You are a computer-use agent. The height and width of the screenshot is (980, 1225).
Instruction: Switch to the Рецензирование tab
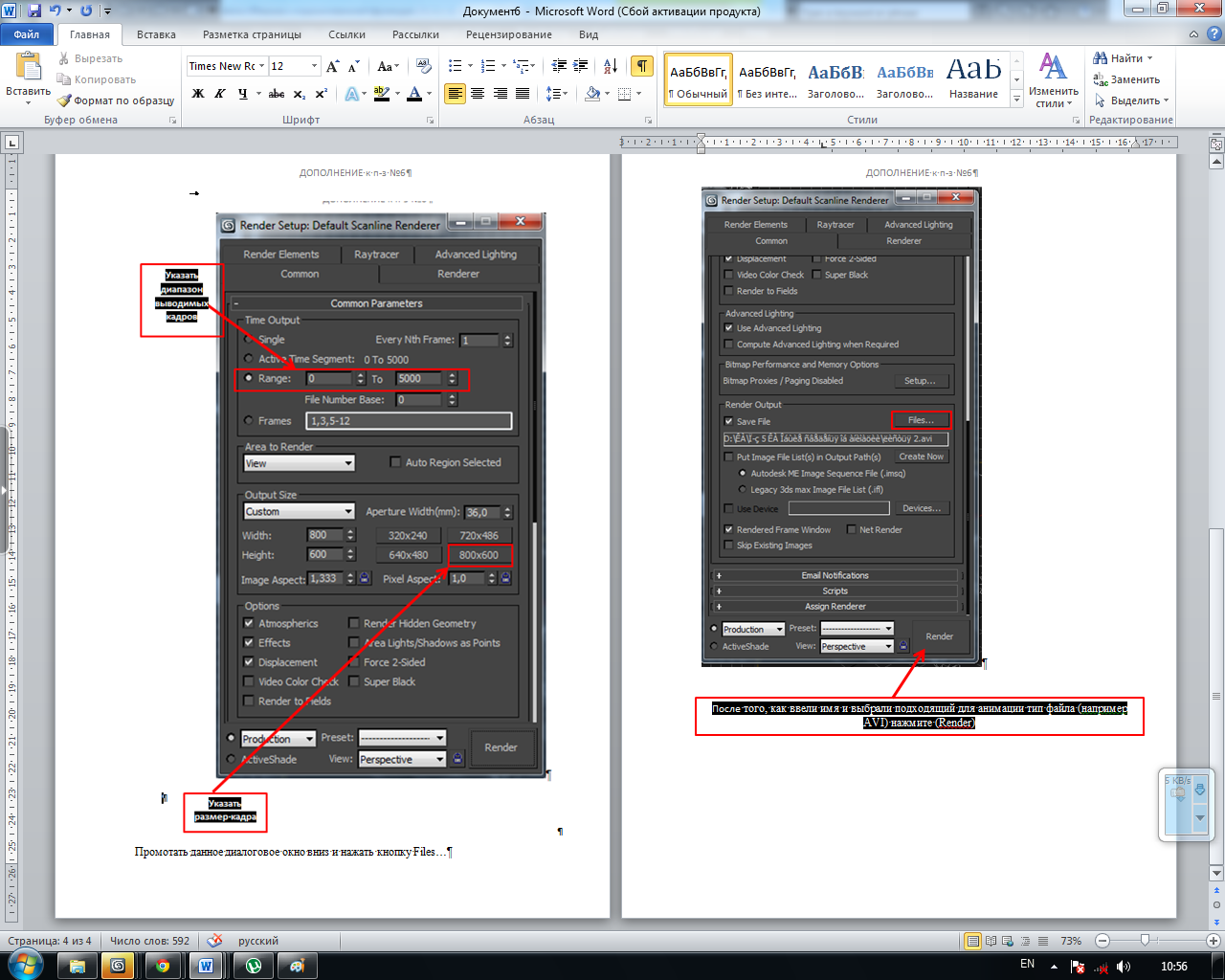pyautogui.click(x=508, y=34)
